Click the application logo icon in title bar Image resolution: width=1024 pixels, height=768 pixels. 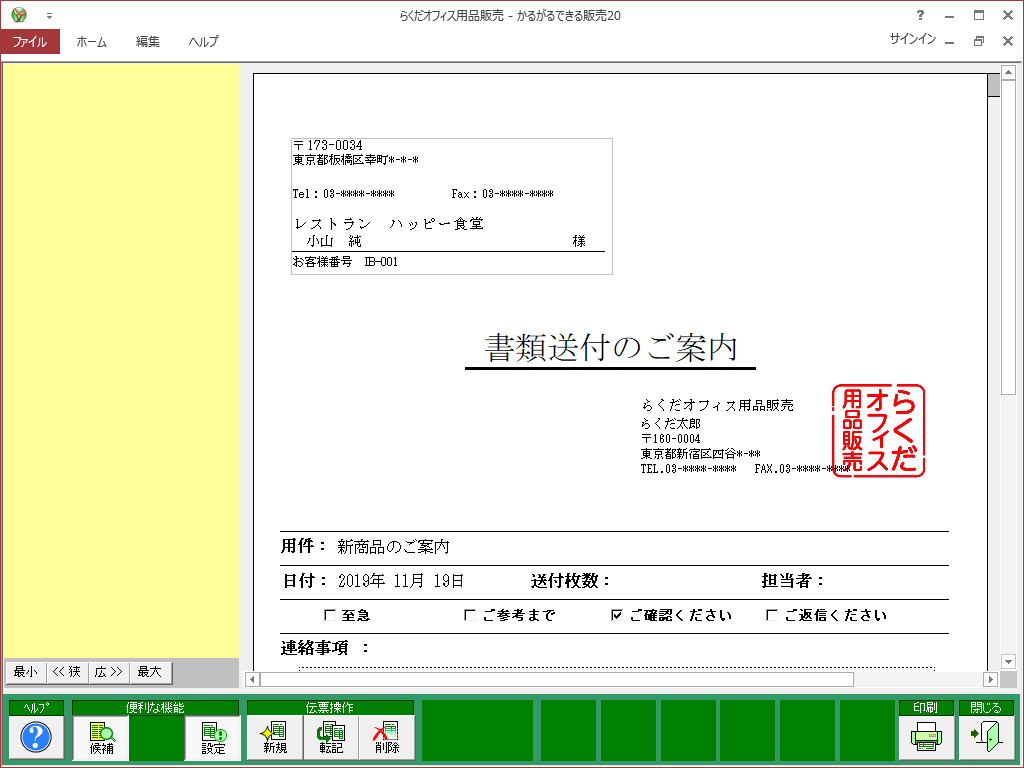(19, 14)
